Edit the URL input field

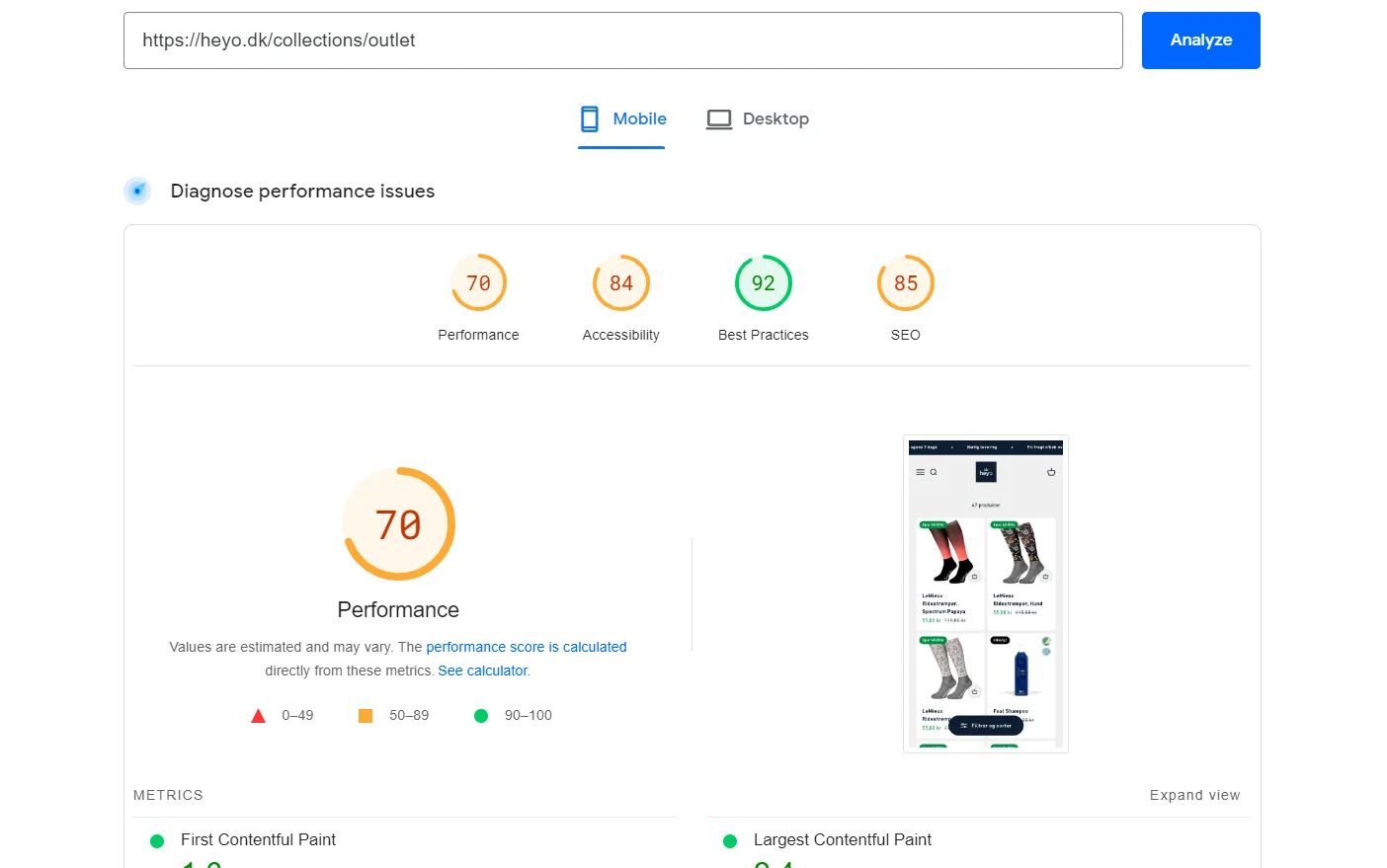tap(622, 40)
